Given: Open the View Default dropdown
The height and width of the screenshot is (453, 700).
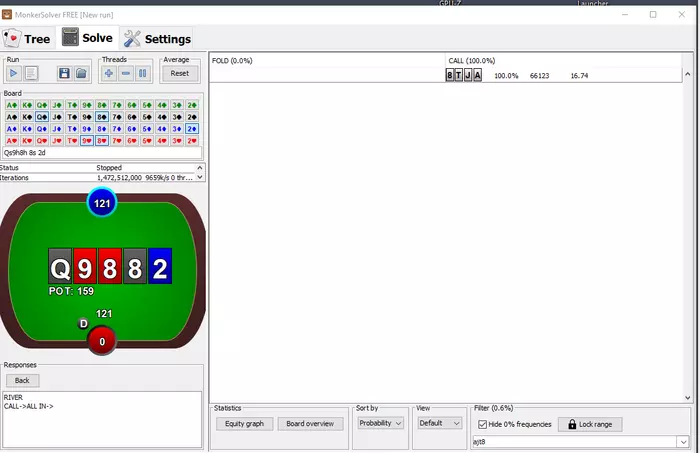Looking at the screenshot, I should [439, 423].
